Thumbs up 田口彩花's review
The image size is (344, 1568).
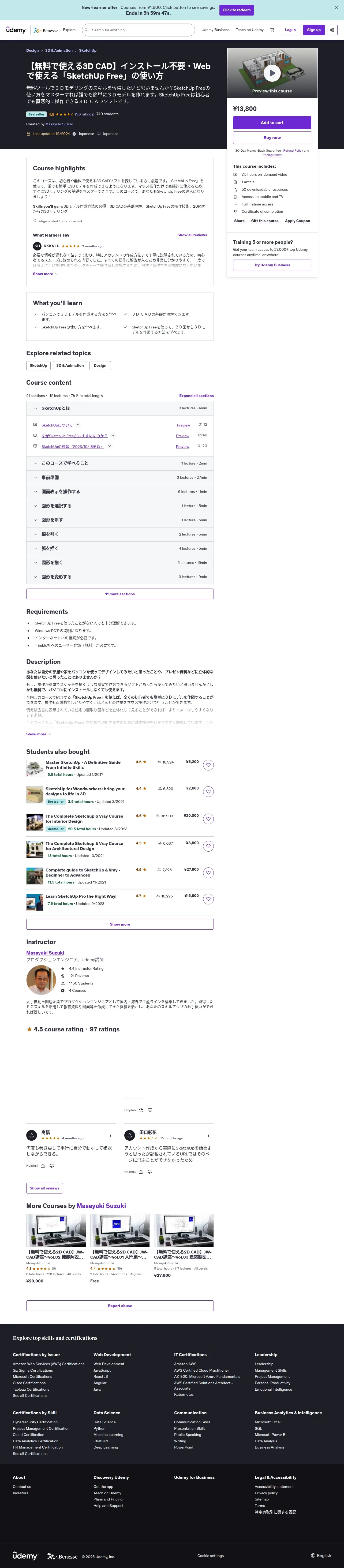(141, 1172)
